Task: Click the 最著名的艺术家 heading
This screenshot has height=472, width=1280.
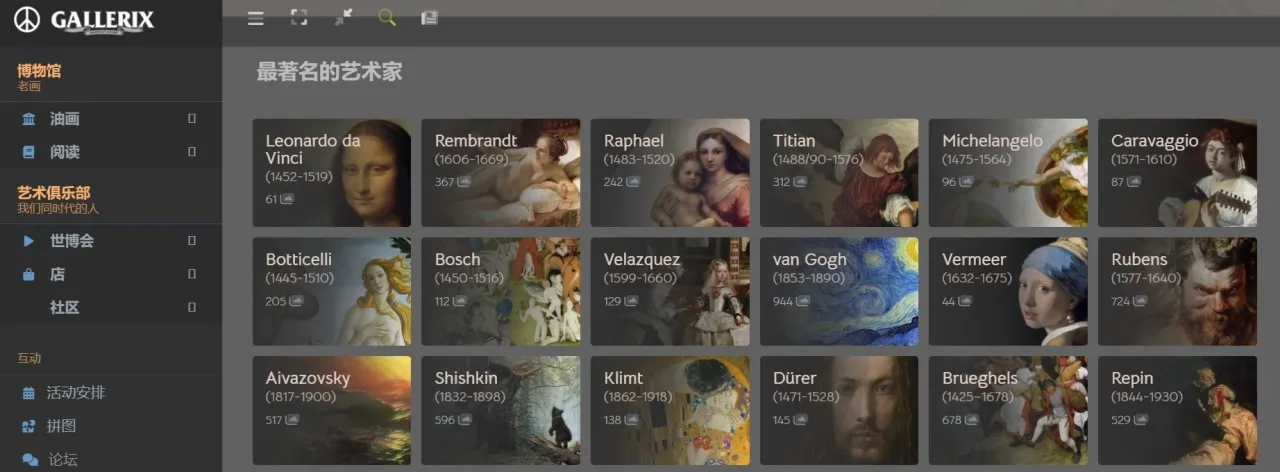Action: (x=330, y=72)
